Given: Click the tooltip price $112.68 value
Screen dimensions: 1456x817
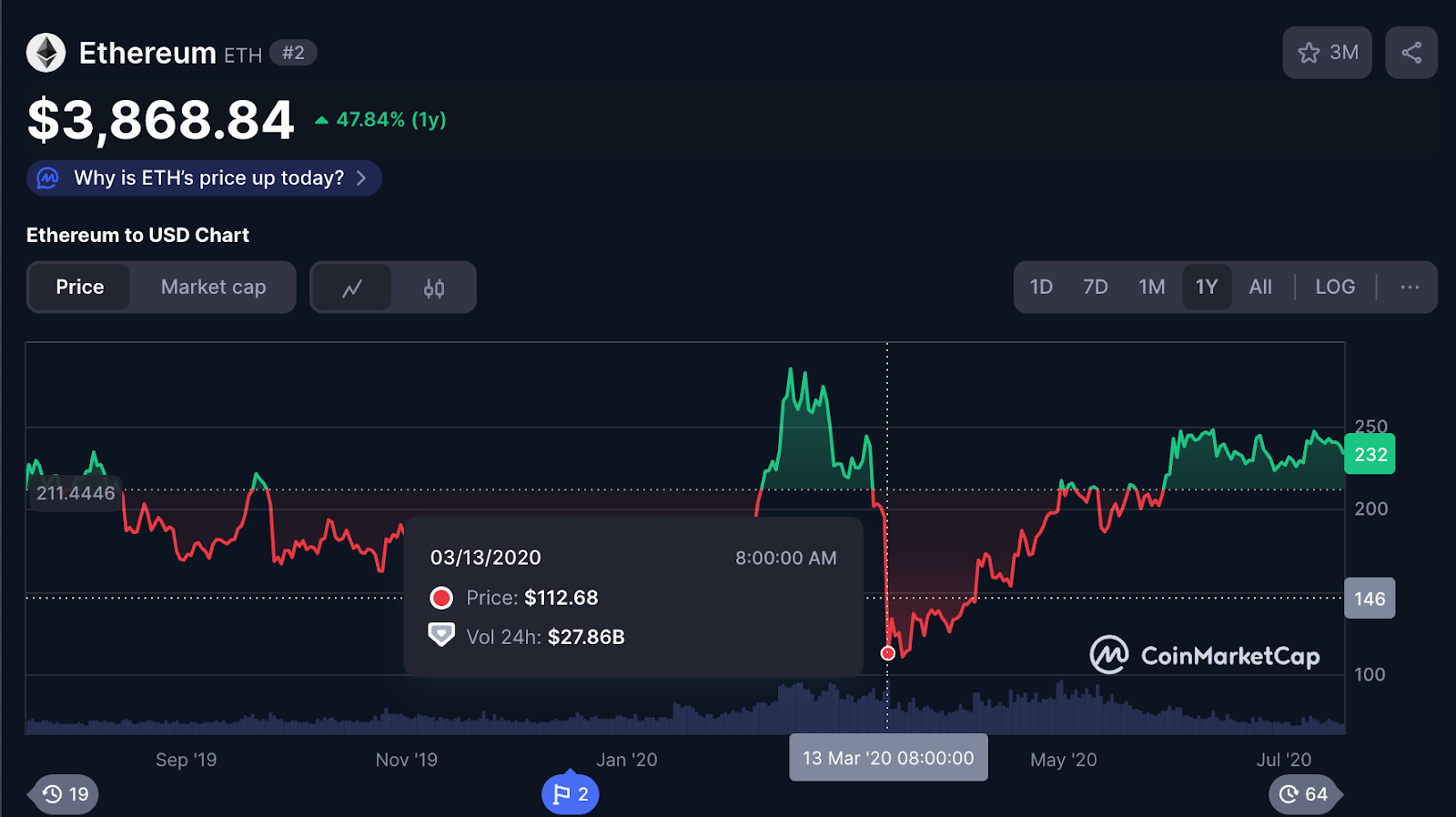Looking at the screenshot, I should (561, 598).
